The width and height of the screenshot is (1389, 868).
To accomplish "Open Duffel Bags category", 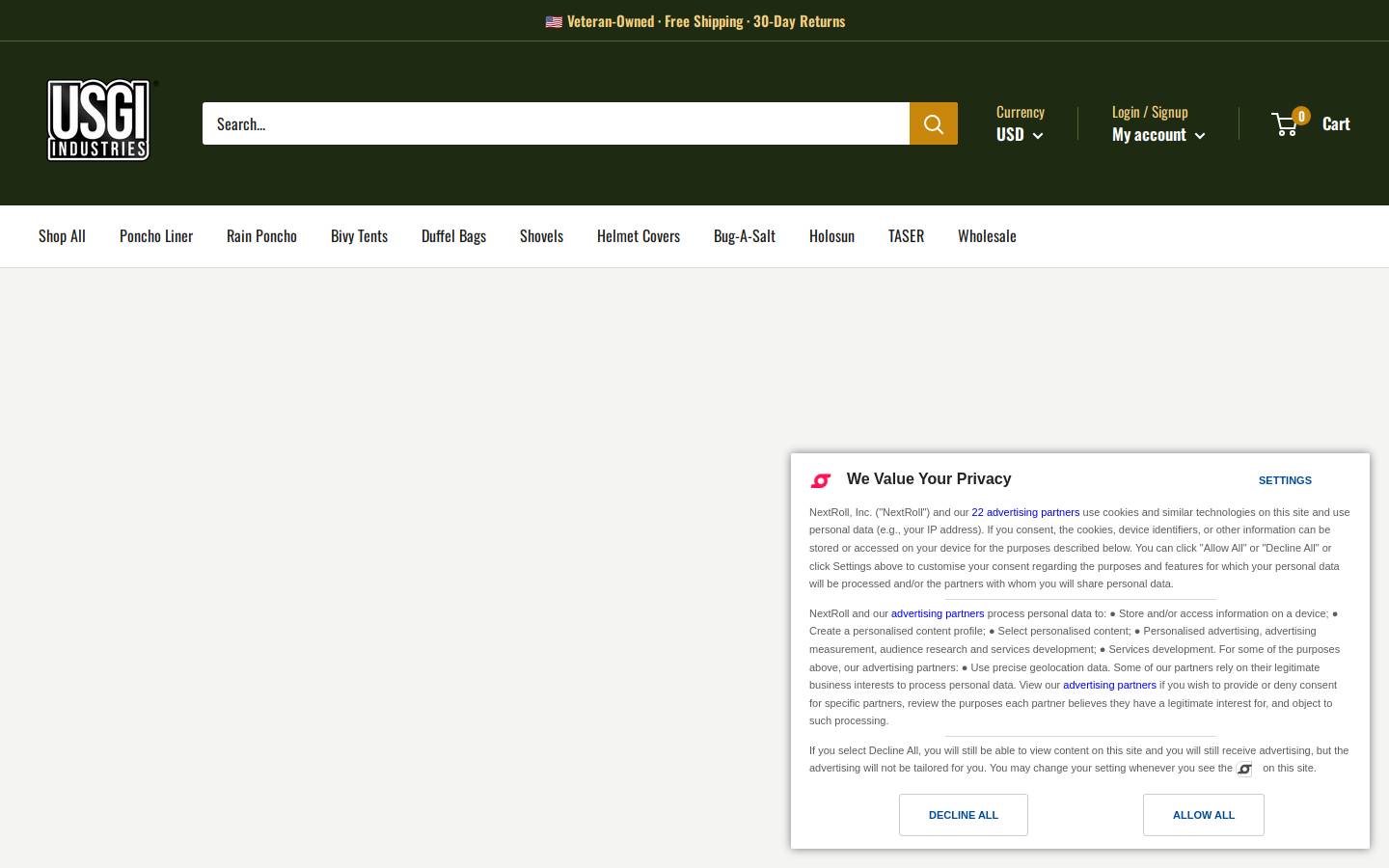I will click(x=453, y=236).
